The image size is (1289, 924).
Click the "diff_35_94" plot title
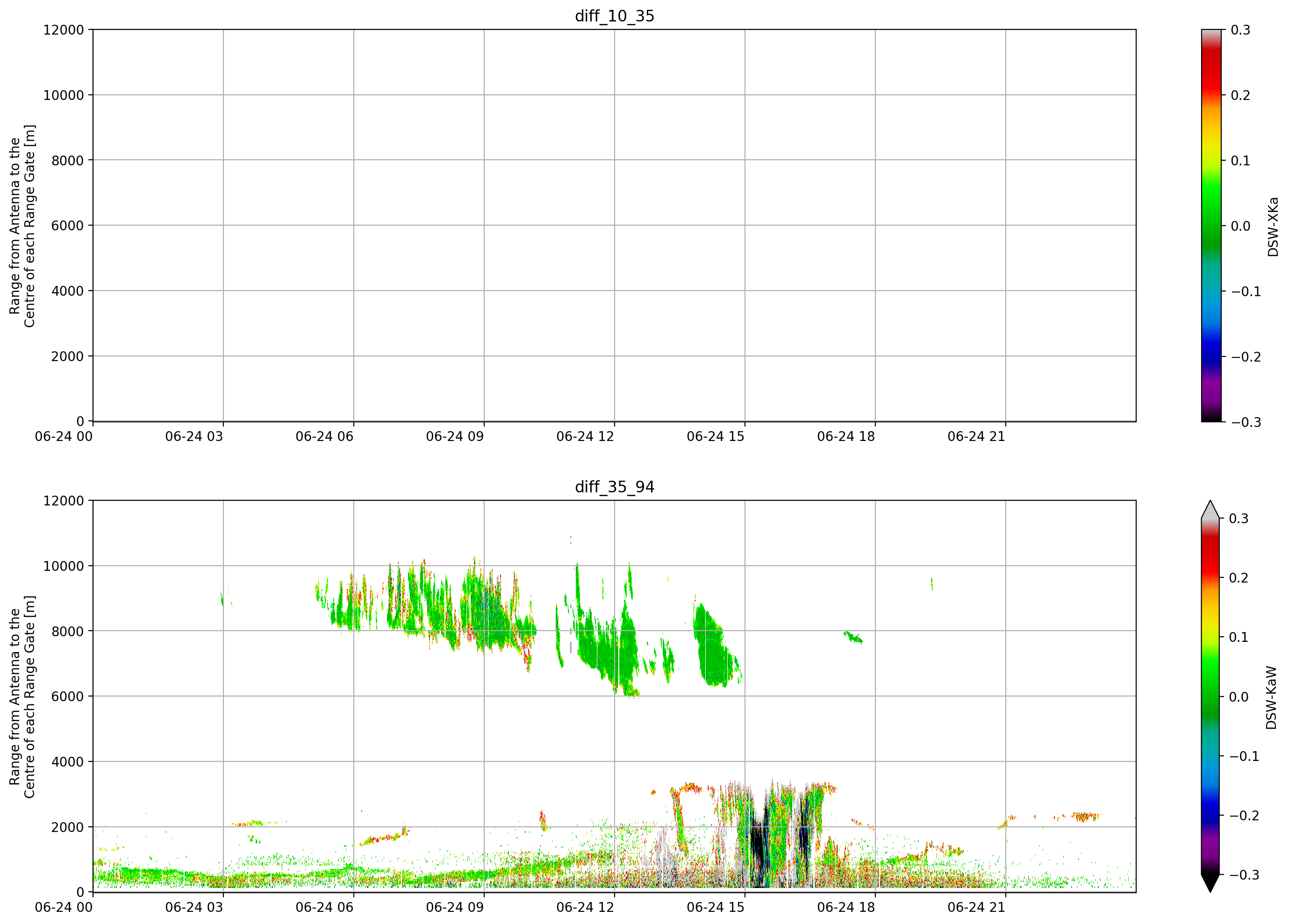click(x=615, y=487)
